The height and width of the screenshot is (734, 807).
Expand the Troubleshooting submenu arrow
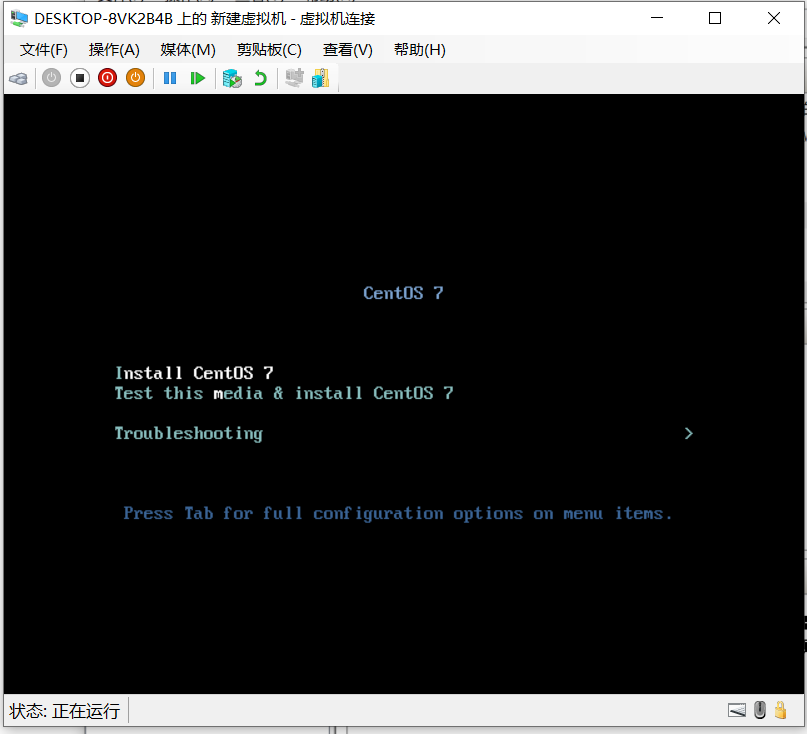click(x=689, y=433)
